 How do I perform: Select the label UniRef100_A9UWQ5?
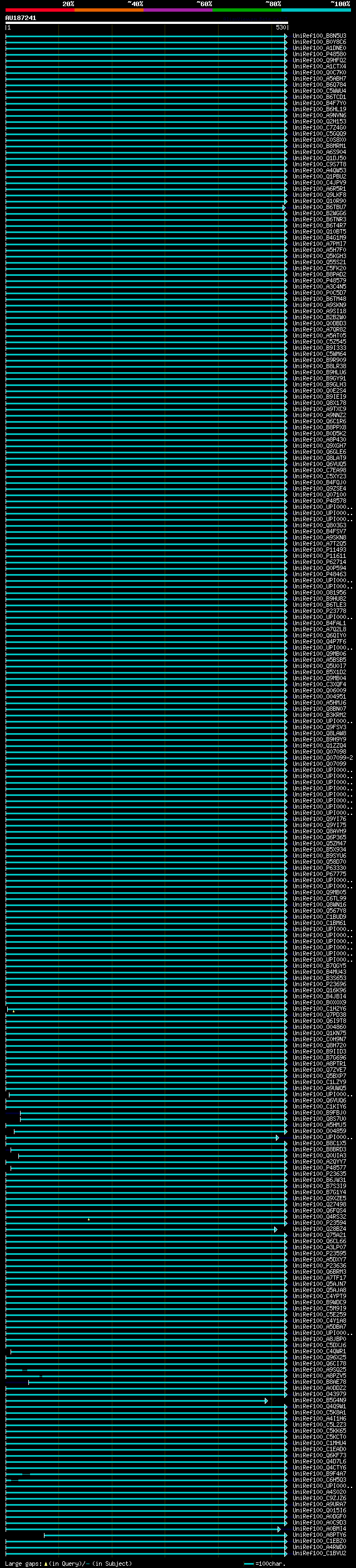(x=319, y=1089)
